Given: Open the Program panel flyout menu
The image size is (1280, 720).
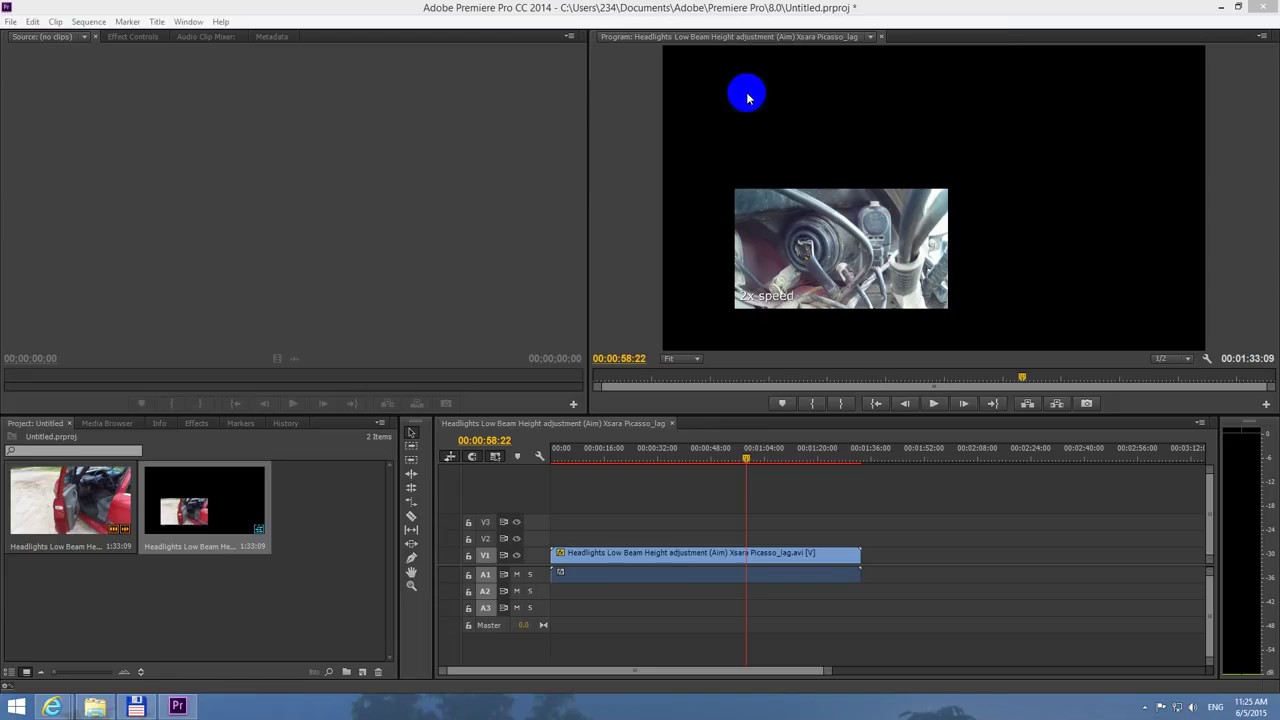Looking at the screenshot, I should [x=1262, y=36].
